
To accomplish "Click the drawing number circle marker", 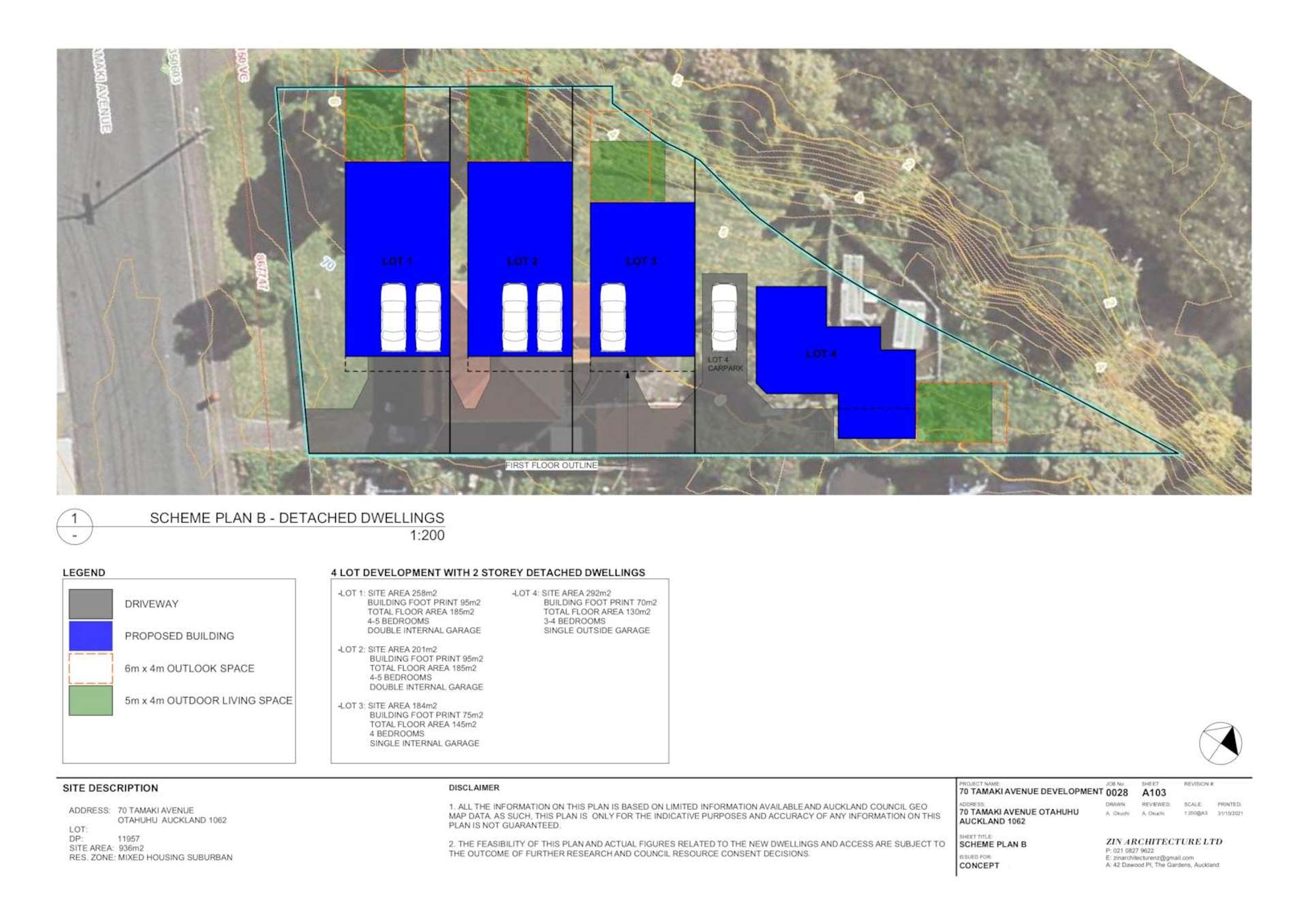I will (74, 527).
